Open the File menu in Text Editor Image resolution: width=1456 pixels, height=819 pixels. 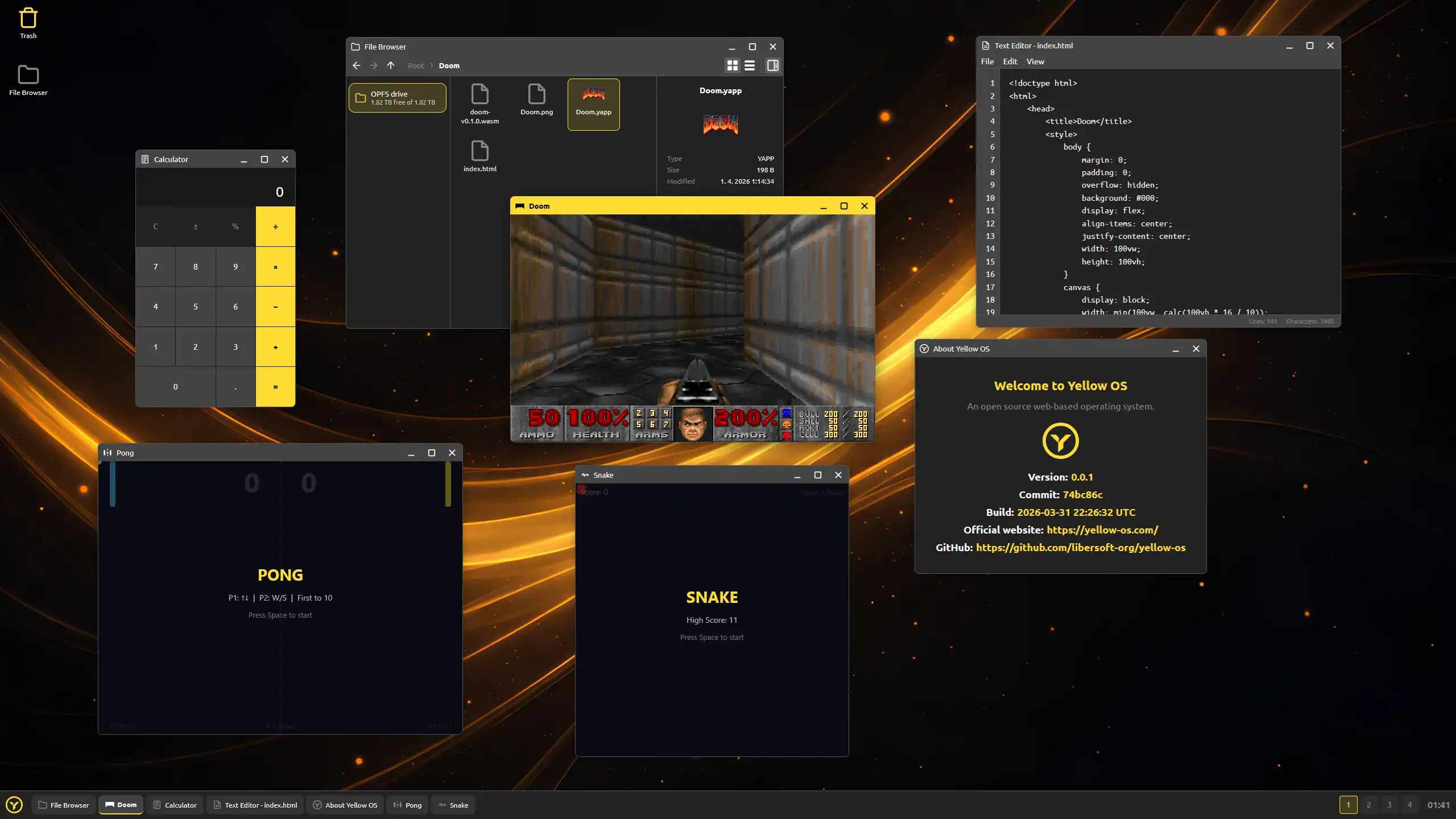tap(987, 61)
